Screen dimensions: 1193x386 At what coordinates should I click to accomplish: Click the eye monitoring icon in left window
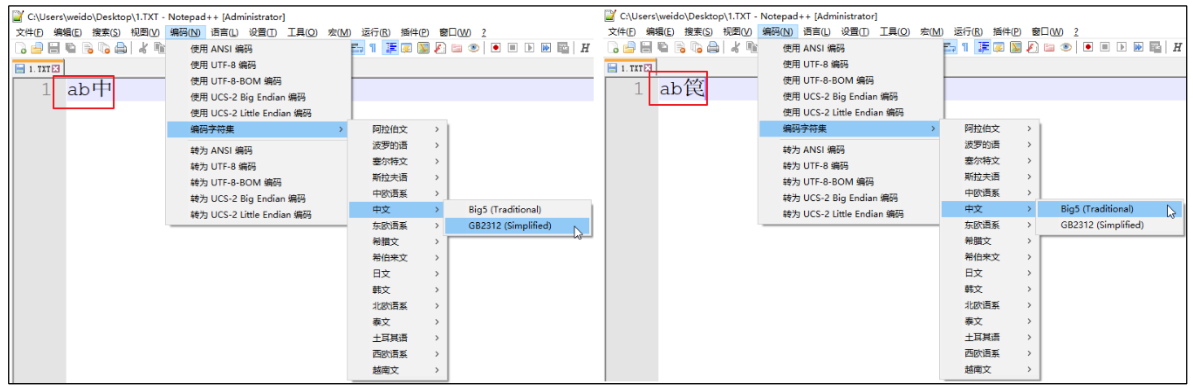(x=473, y=48)
